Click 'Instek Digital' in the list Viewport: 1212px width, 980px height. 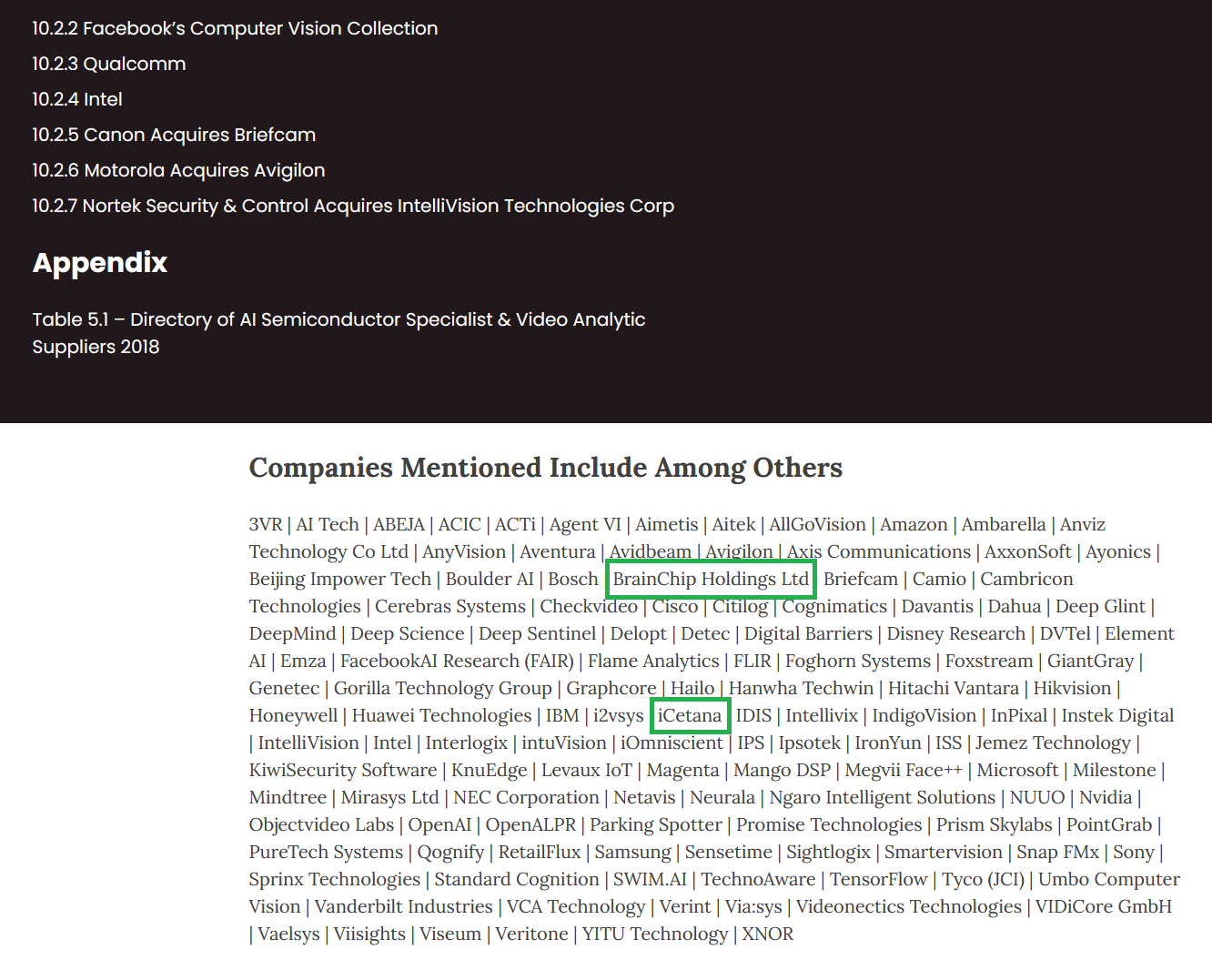[x=1117, y=716]
